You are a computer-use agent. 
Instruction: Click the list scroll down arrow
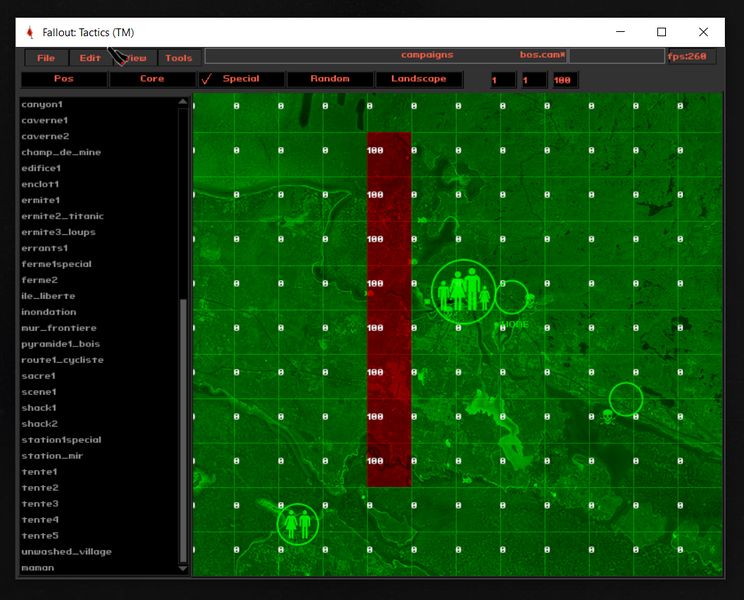point(183,568)
